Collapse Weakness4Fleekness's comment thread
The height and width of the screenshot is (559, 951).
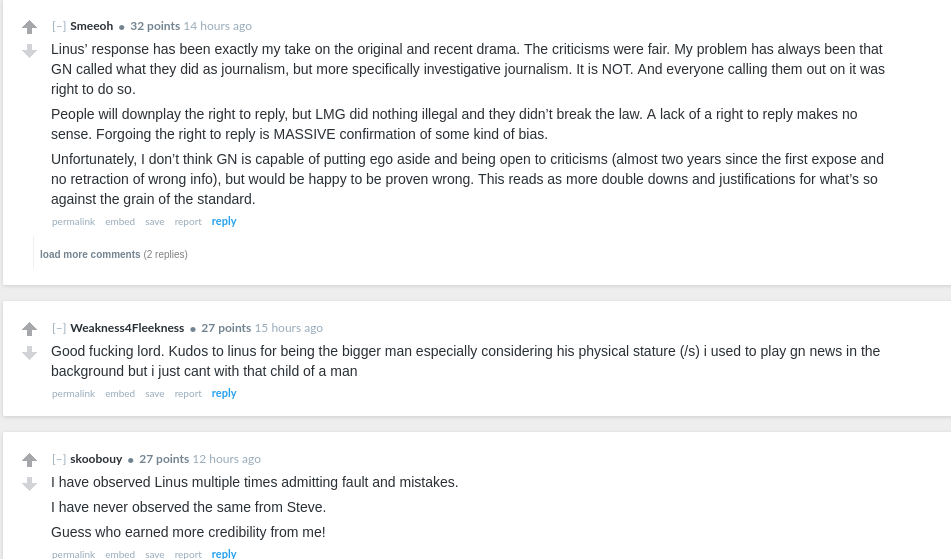[x=59, y=328]
